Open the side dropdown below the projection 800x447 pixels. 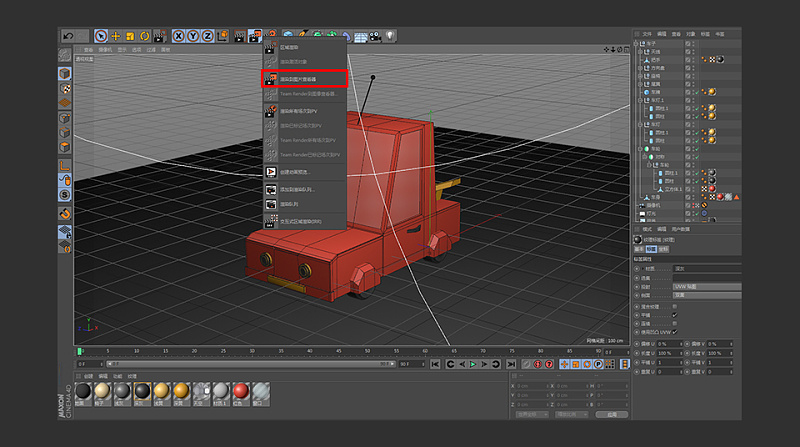707,295
